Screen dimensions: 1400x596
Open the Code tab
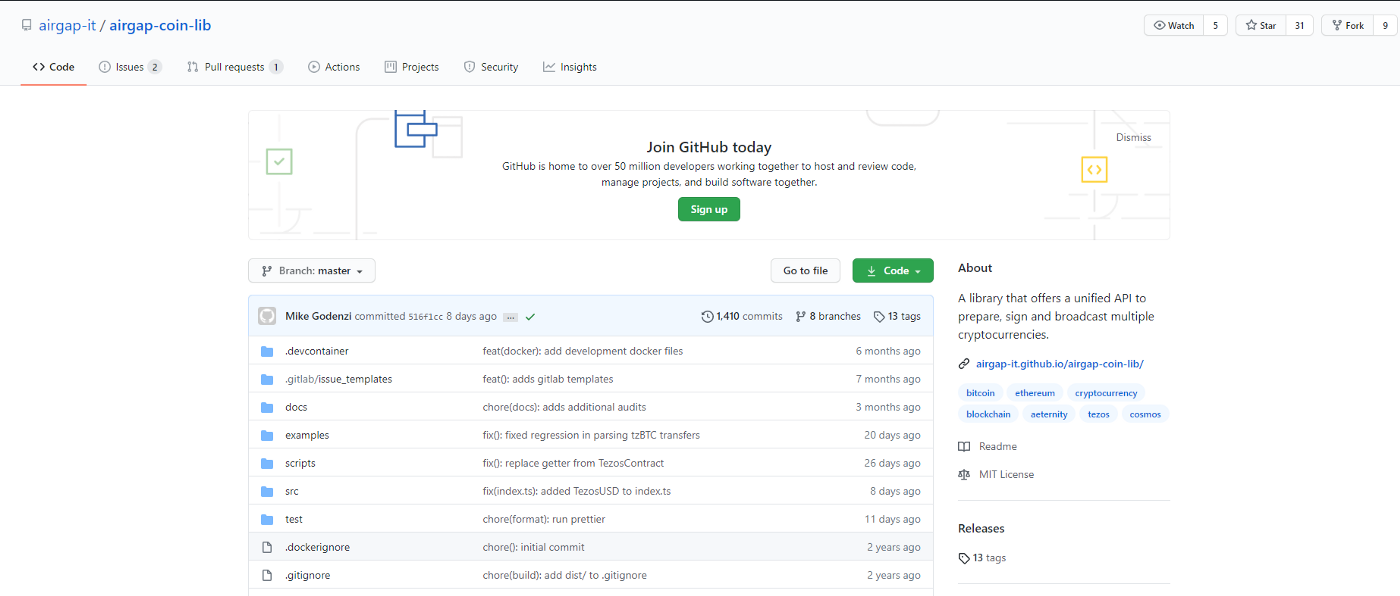[x=54, y=67]
